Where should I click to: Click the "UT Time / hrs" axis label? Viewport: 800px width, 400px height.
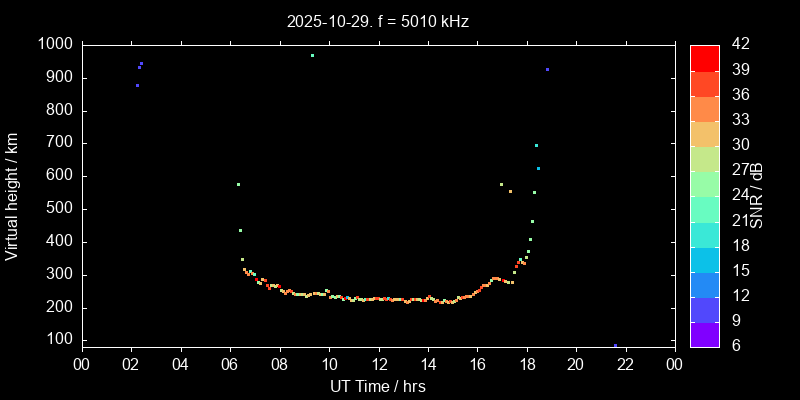tap(377, 385)
